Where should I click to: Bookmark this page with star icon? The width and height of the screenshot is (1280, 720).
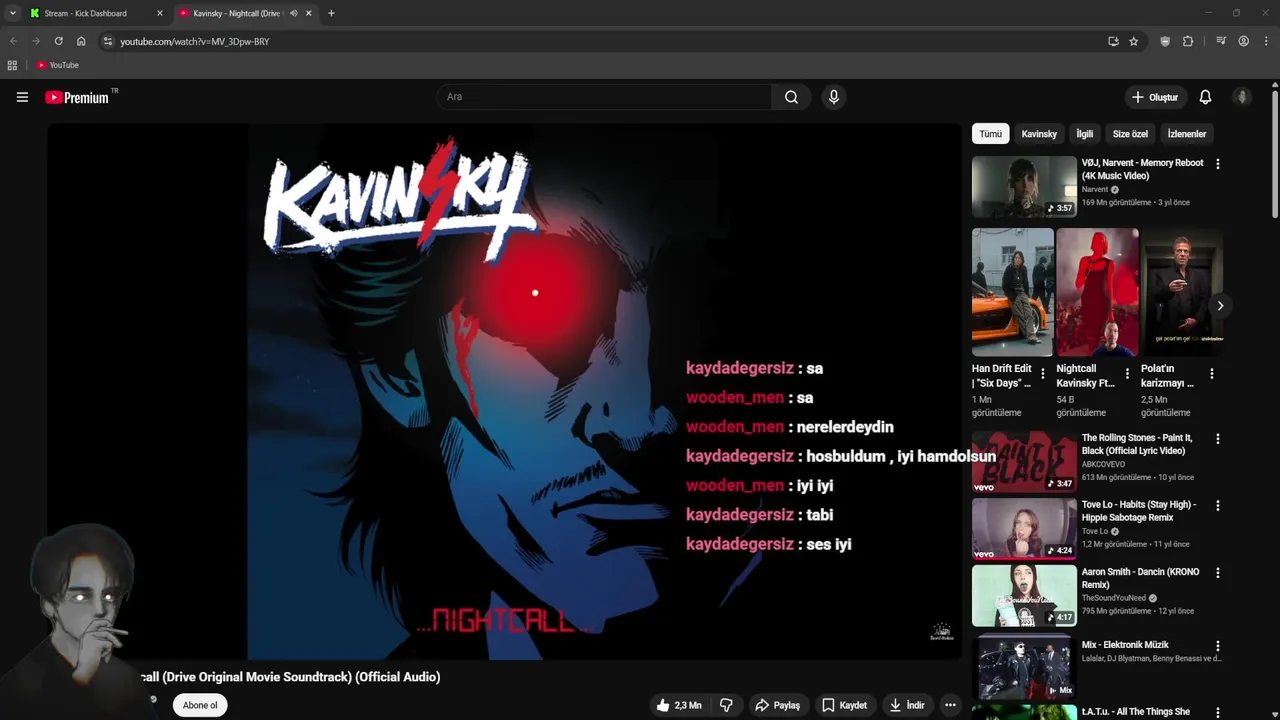(x=1133, y=41)
